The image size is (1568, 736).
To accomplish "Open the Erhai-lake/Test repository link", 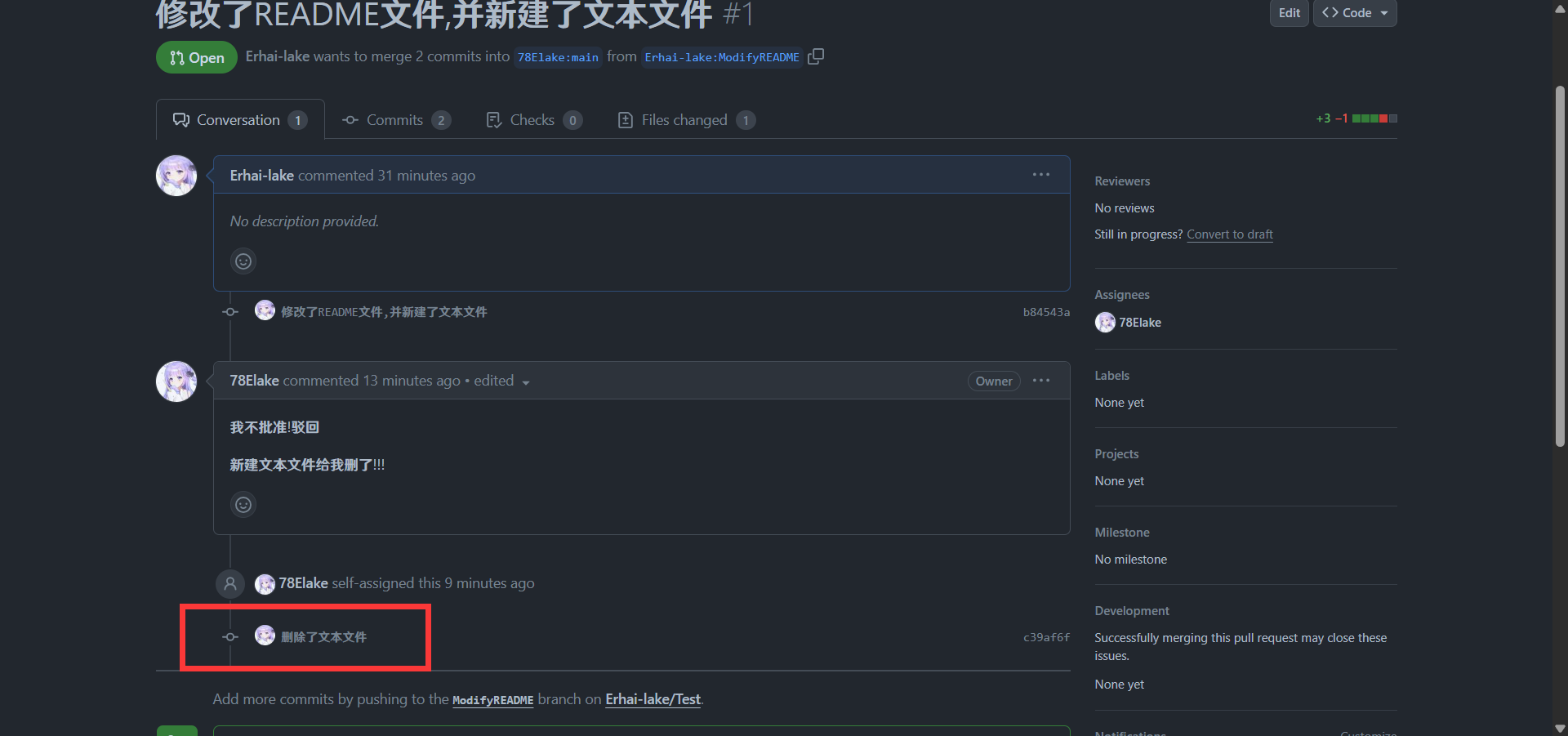I will pos(653,699).
